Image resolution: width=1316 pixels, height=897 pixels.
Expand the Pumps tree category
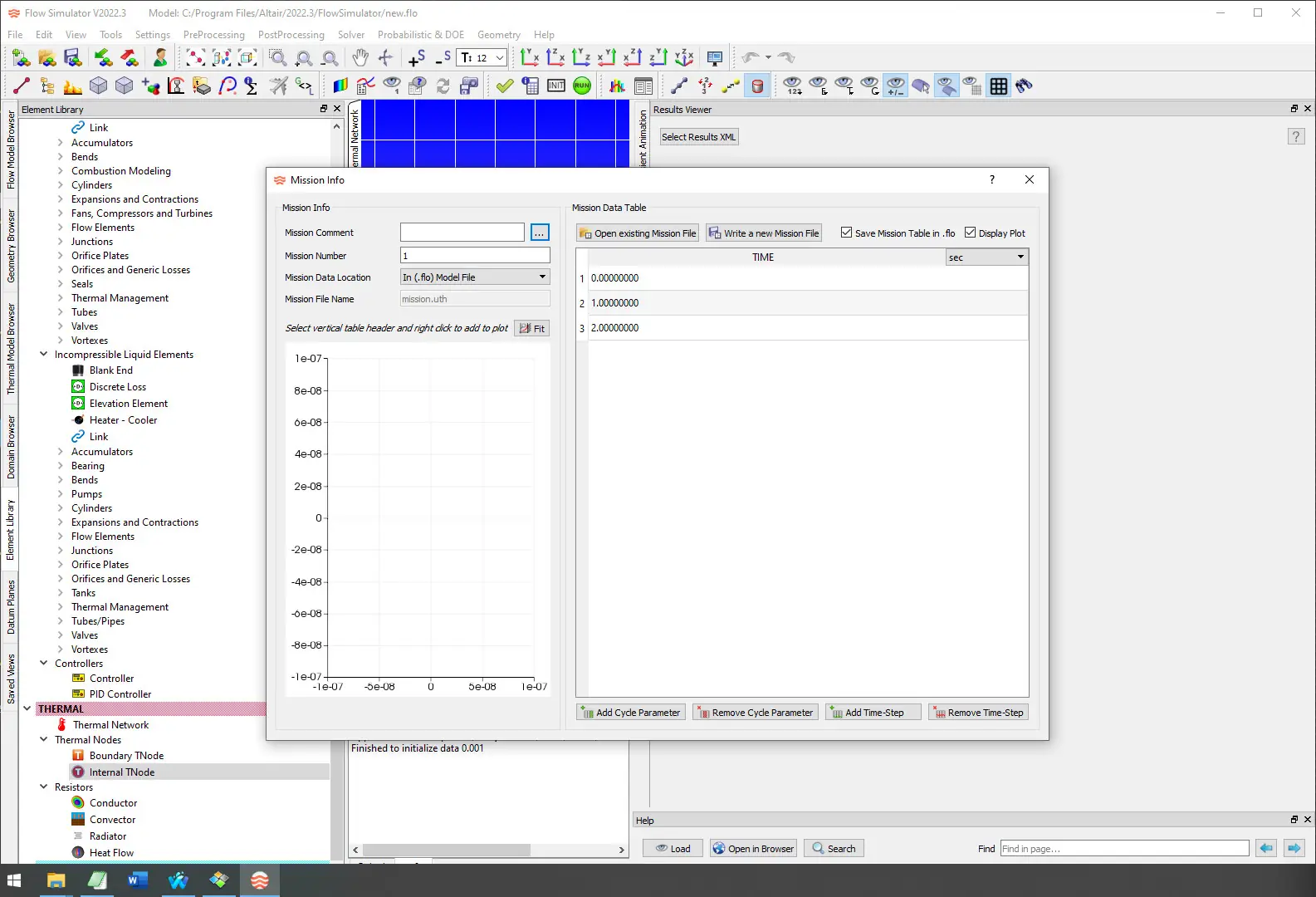pyautogui.click(x=61, y=494)
